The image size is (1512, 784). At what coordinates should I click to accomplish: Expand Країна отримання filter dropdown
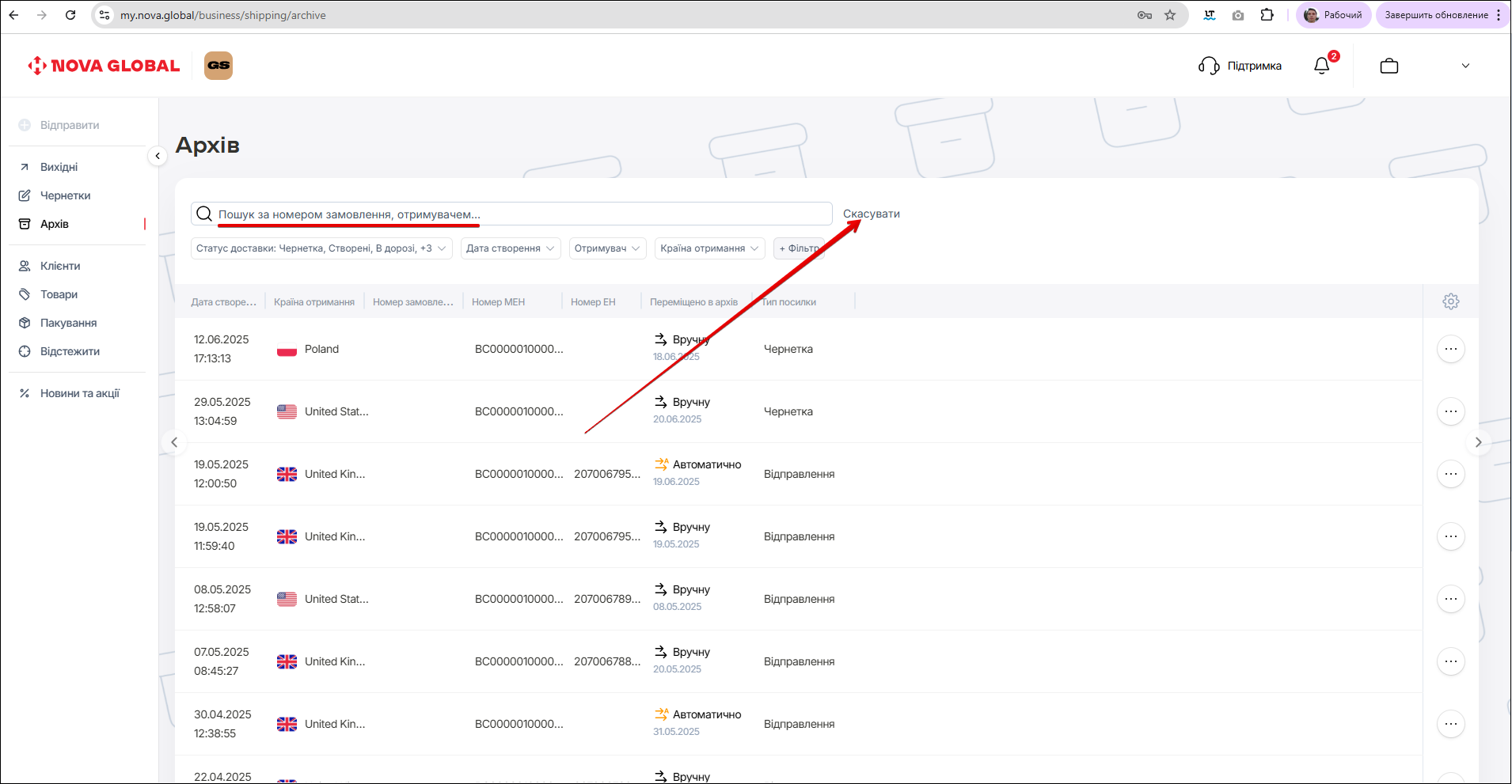(x=710, y=248)
